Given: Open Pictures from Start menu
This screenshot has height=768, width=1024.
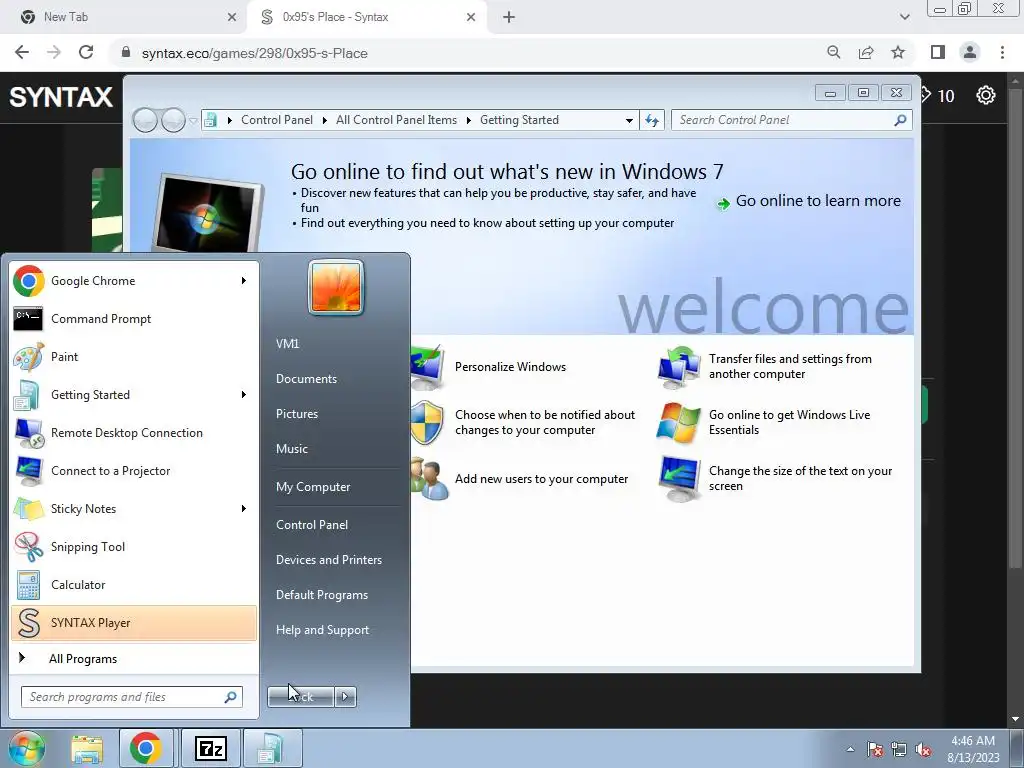Looking at the screenshot, I should [x=297, y=414].
